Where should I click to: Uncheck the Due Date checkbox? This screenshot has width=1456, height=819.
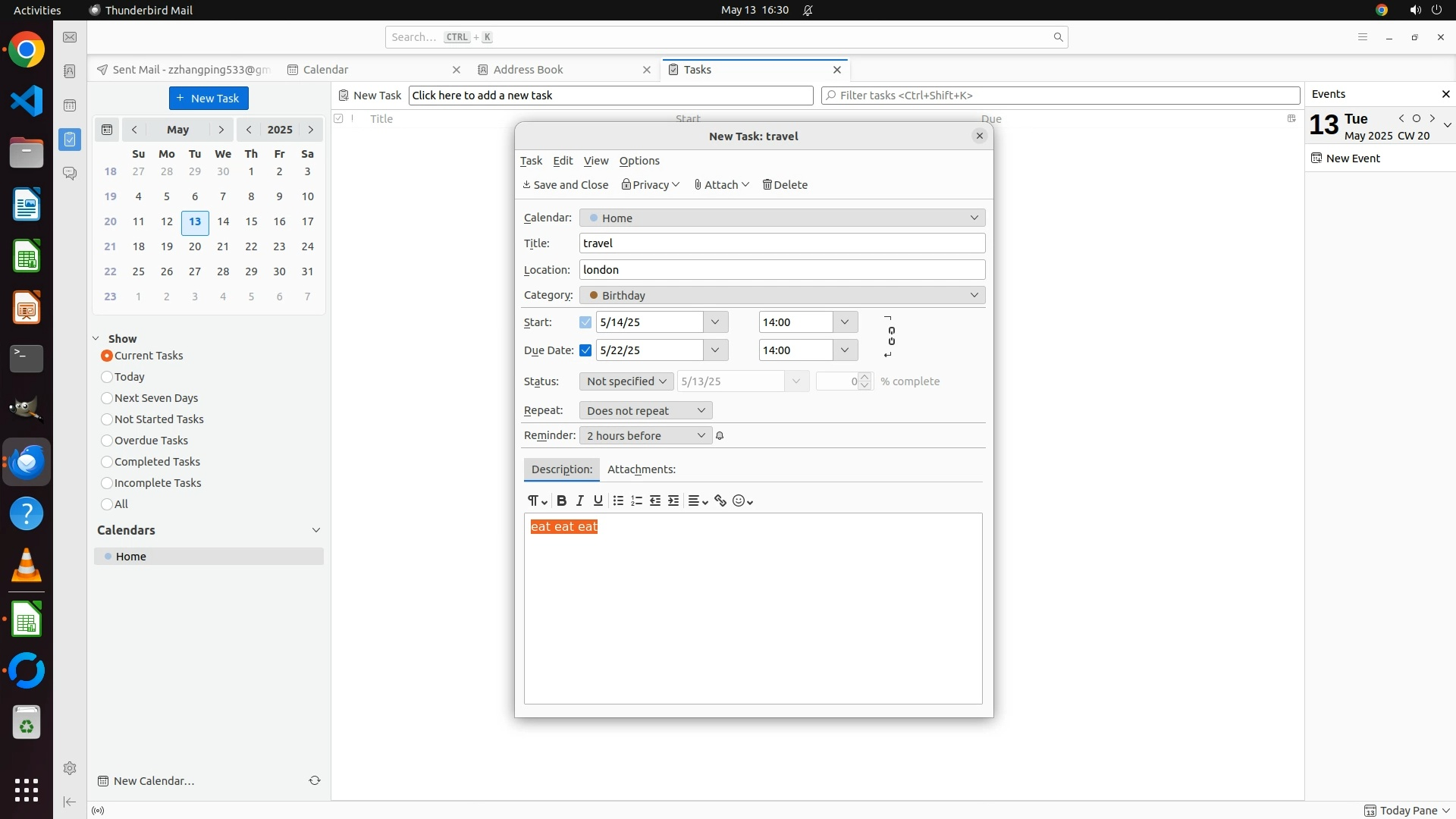(x=585, y=350)
